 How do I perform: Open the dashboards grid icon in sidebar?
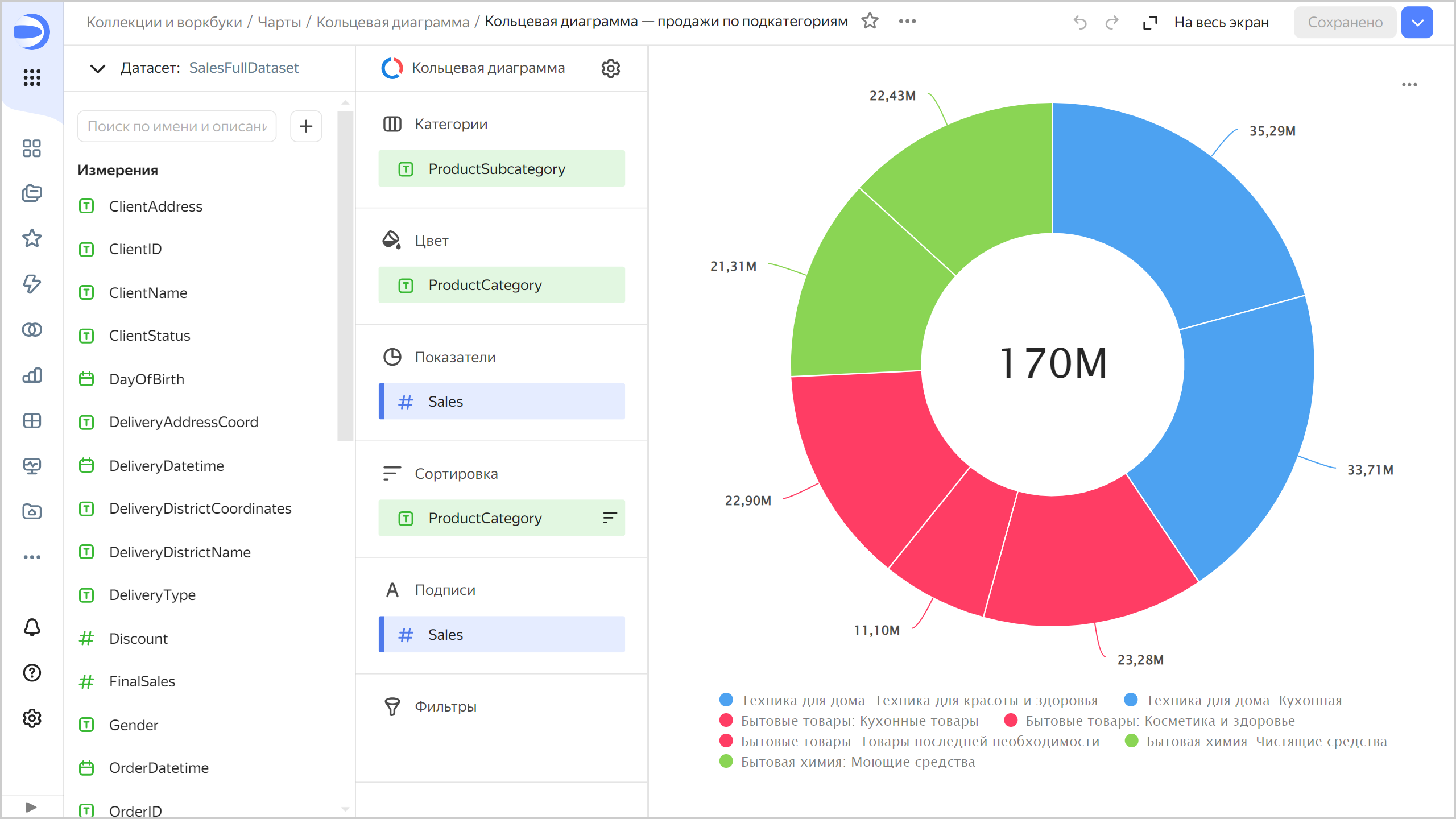[32, 148]
